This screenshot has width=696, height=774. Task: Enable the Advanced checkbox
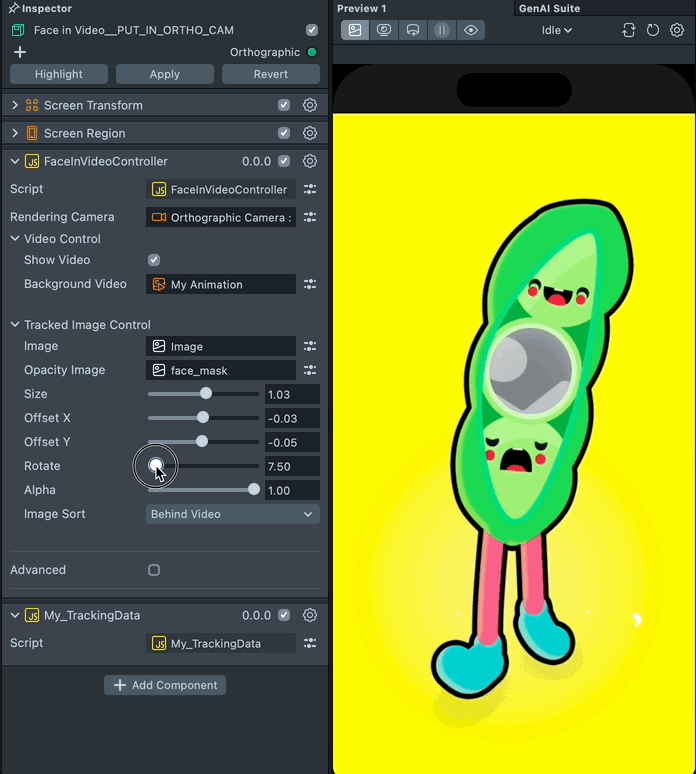tap(154, 570)
